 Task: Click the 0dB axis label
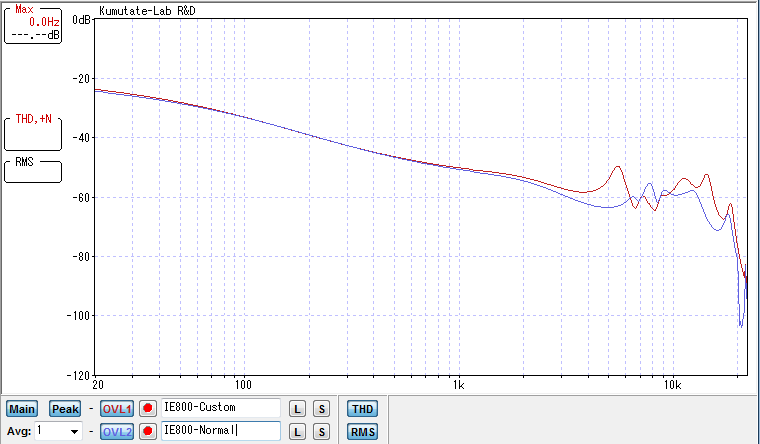click(81, 20)
